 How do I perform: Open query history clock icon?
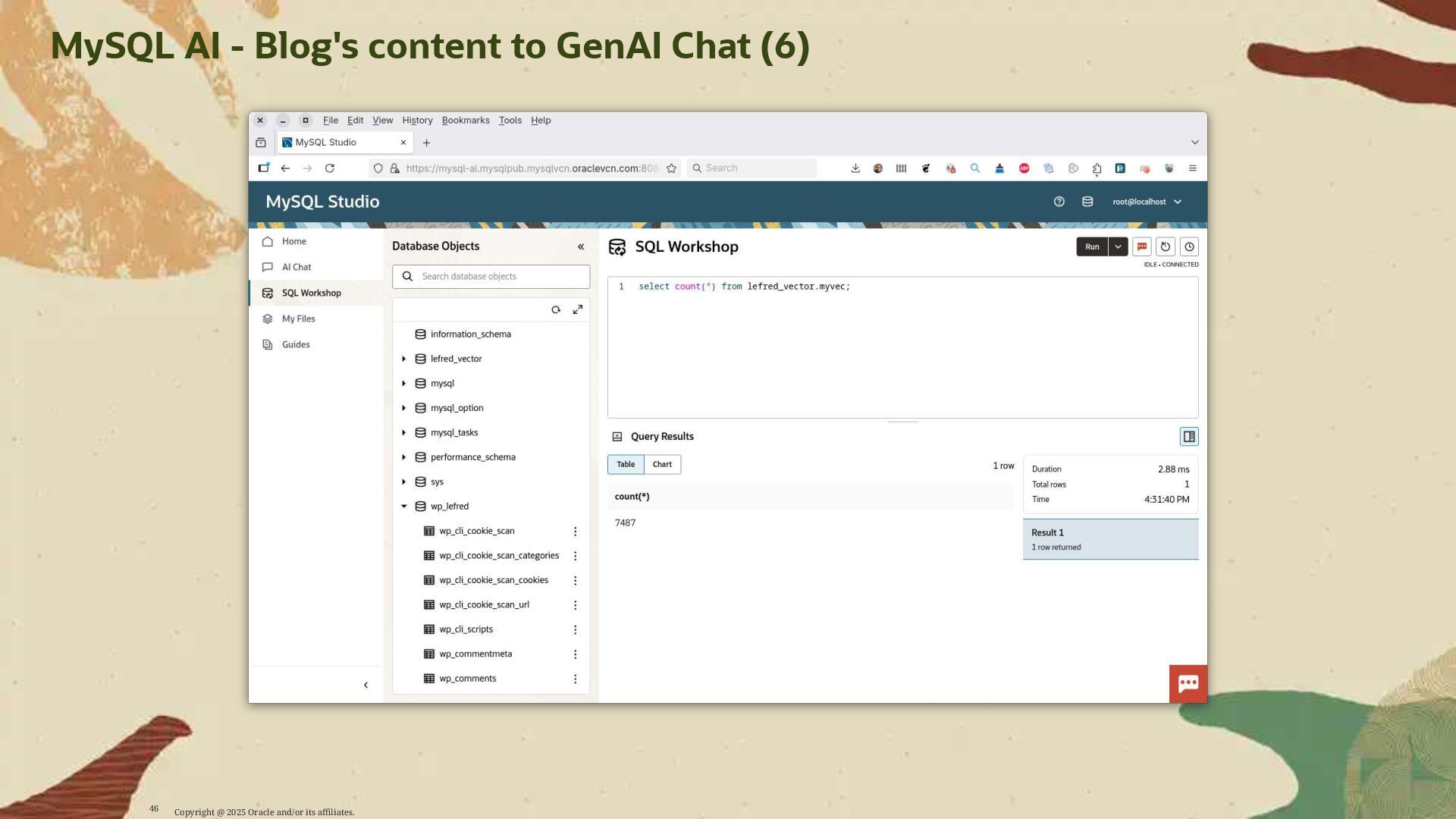tap(1189, 246)
